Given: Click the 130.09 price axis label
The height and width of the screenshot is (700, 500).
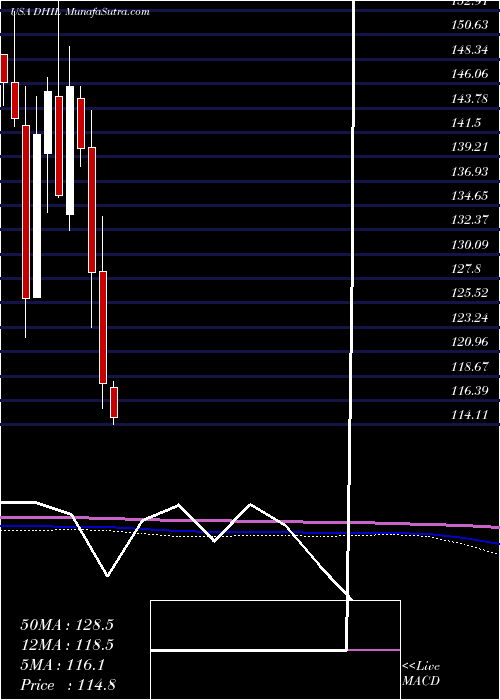Looking at the screenshot, I should click(x=470, y=245).
